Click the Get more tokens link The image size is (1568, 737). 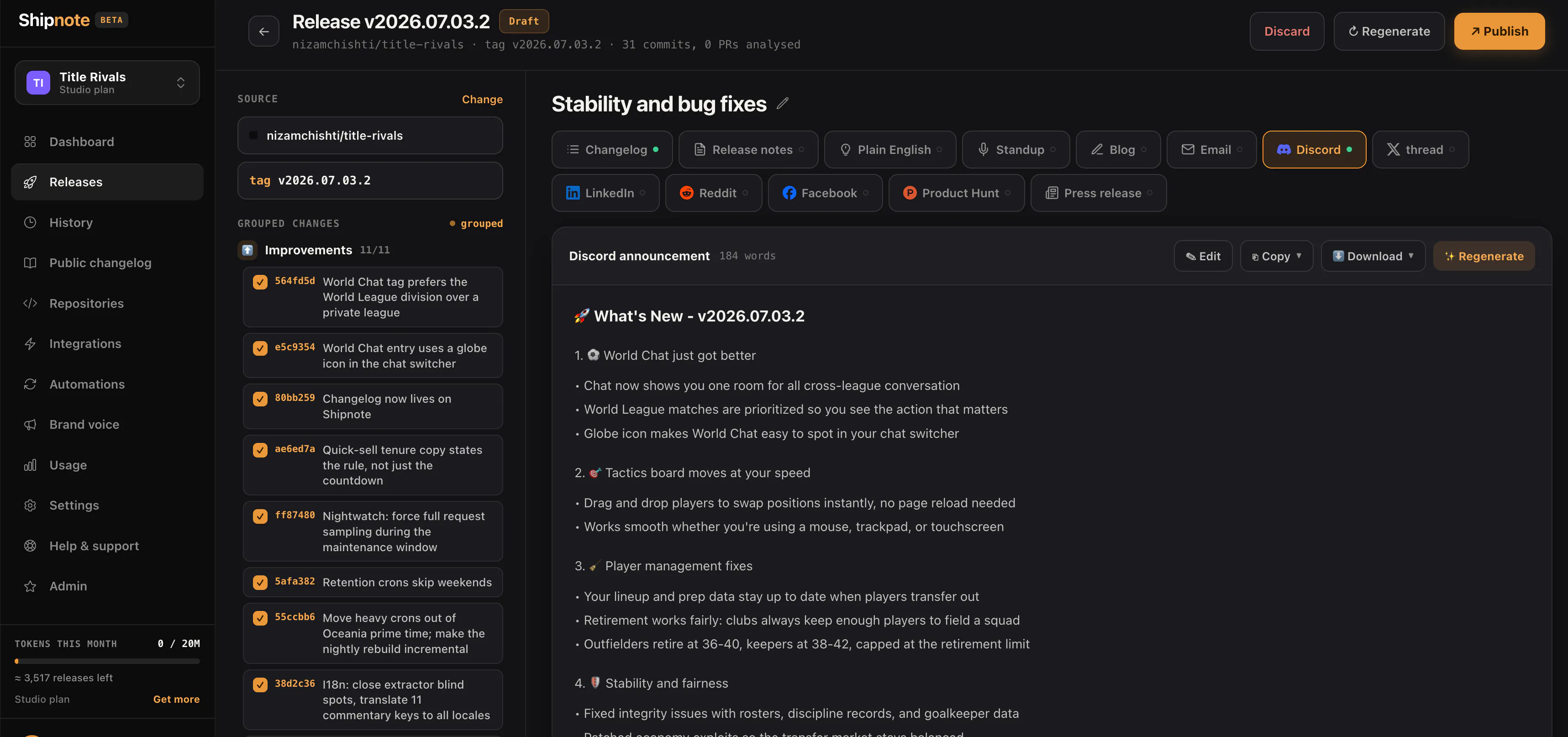tap(176, 699)
